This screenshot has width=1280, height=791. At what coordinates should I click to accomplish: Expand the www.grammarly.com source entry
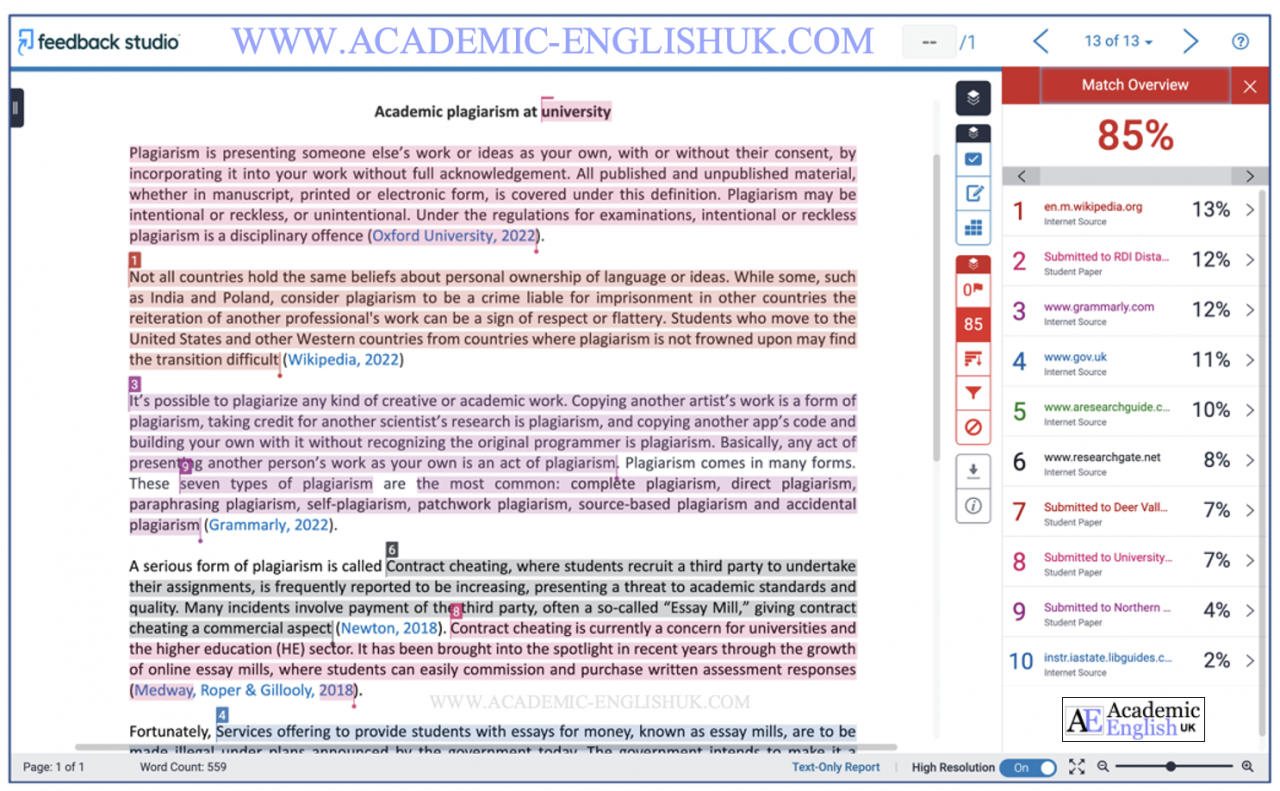(1250, 311)
